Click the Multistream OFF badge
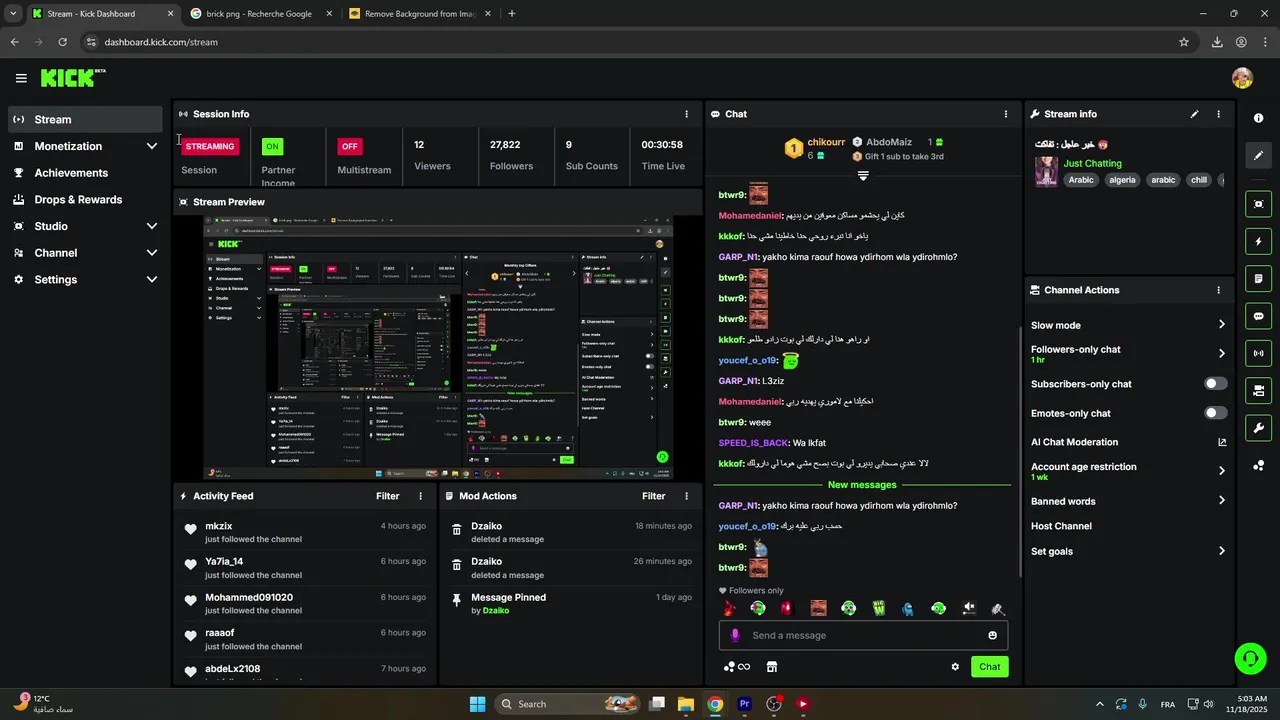The height and width of the screenshot is (720, 1280). [x=349, y=146]
